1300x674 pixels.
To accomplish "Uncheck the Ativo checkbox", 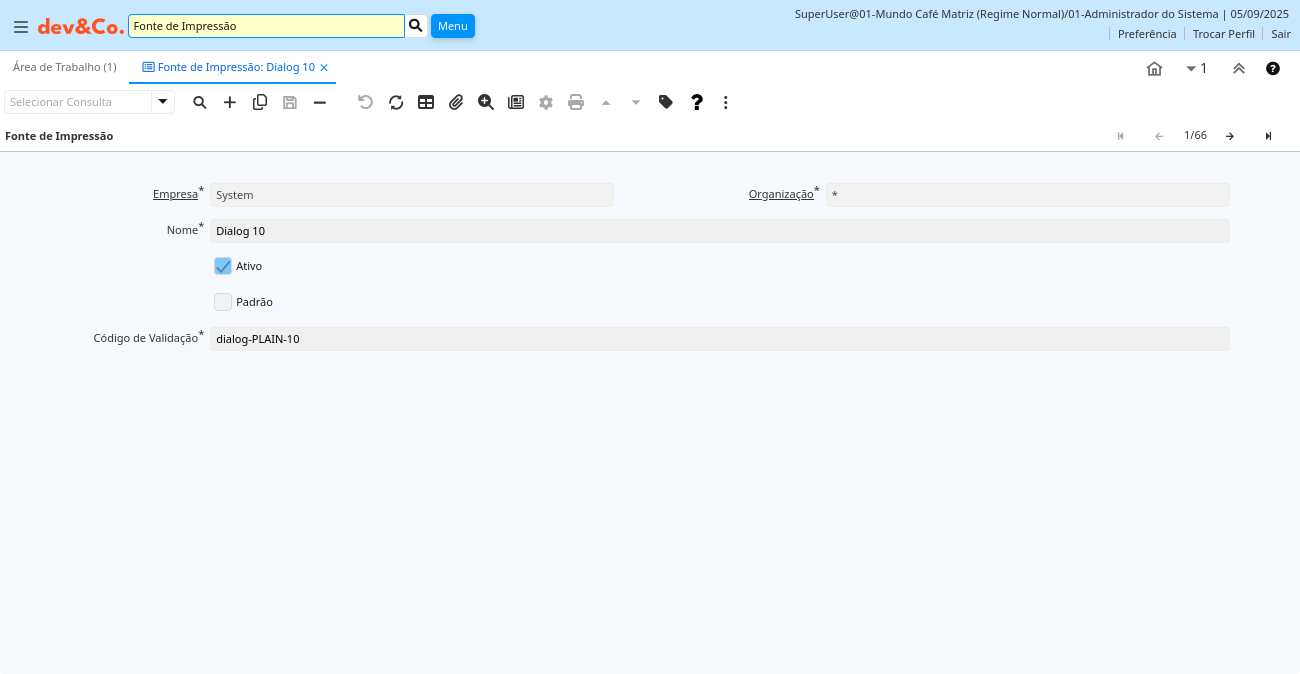I will pos(223,266).
